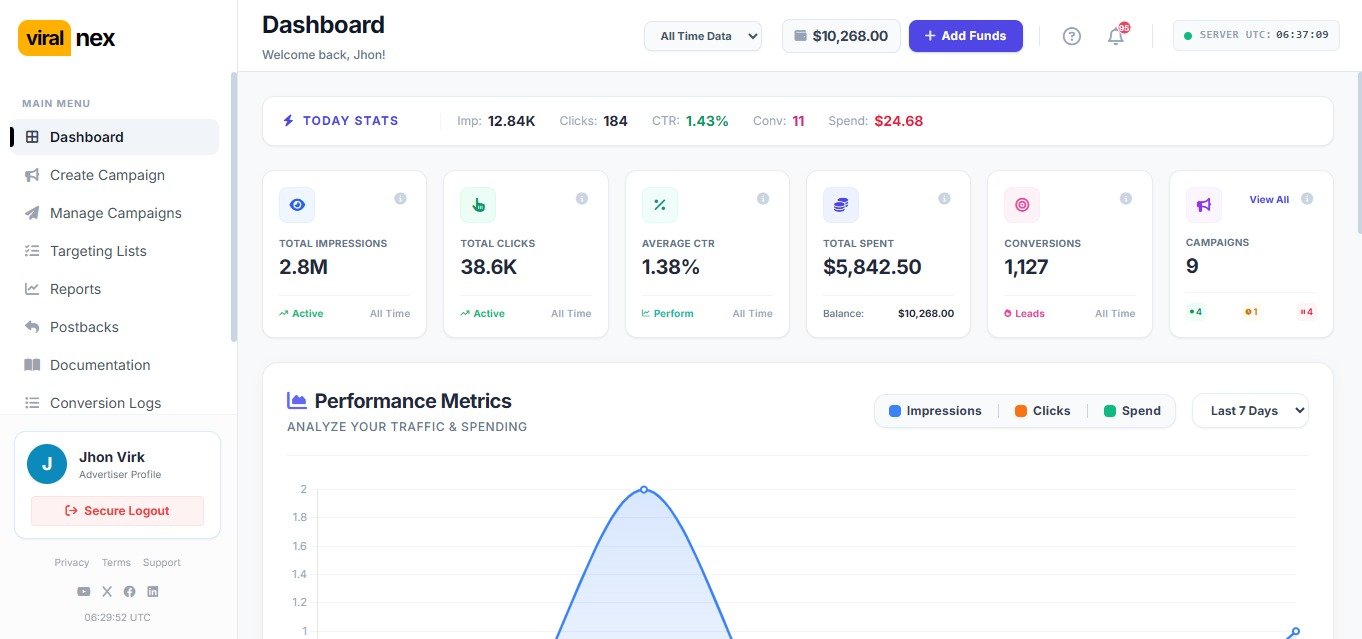The height and width of the screenshot is (639, 1362).
Task: Click the red campaigns count badge
Action: coord(1306,312)
